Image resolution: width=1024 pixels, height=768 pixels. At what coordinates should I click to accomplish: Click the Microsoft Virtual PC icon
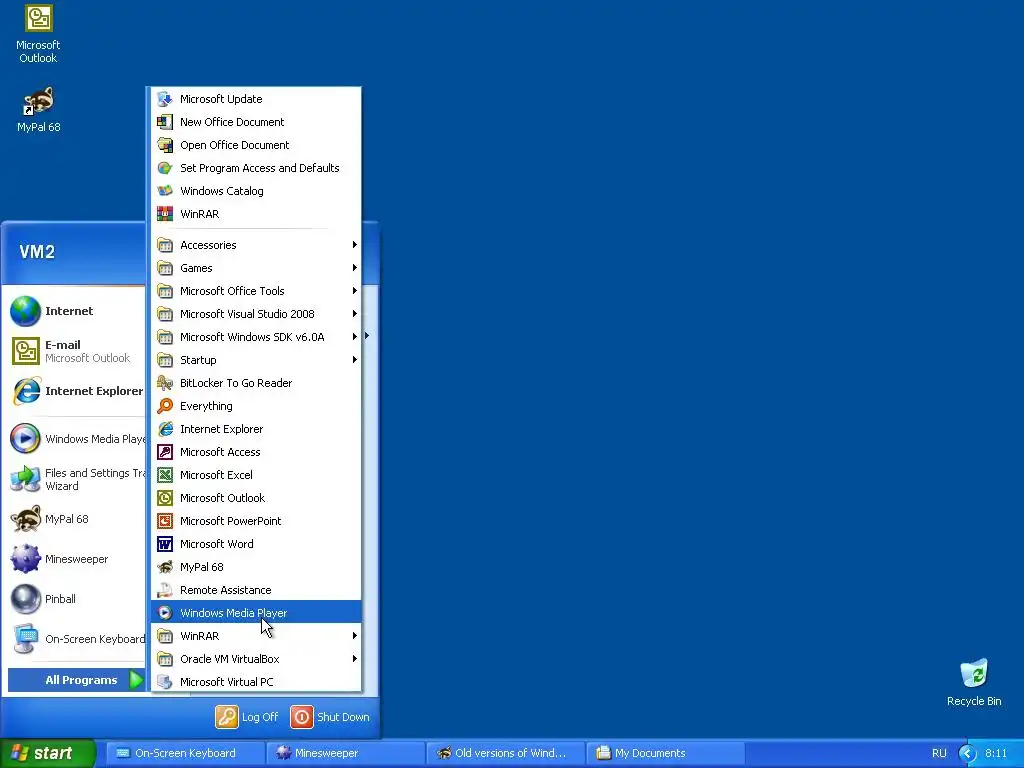(165, 682)
